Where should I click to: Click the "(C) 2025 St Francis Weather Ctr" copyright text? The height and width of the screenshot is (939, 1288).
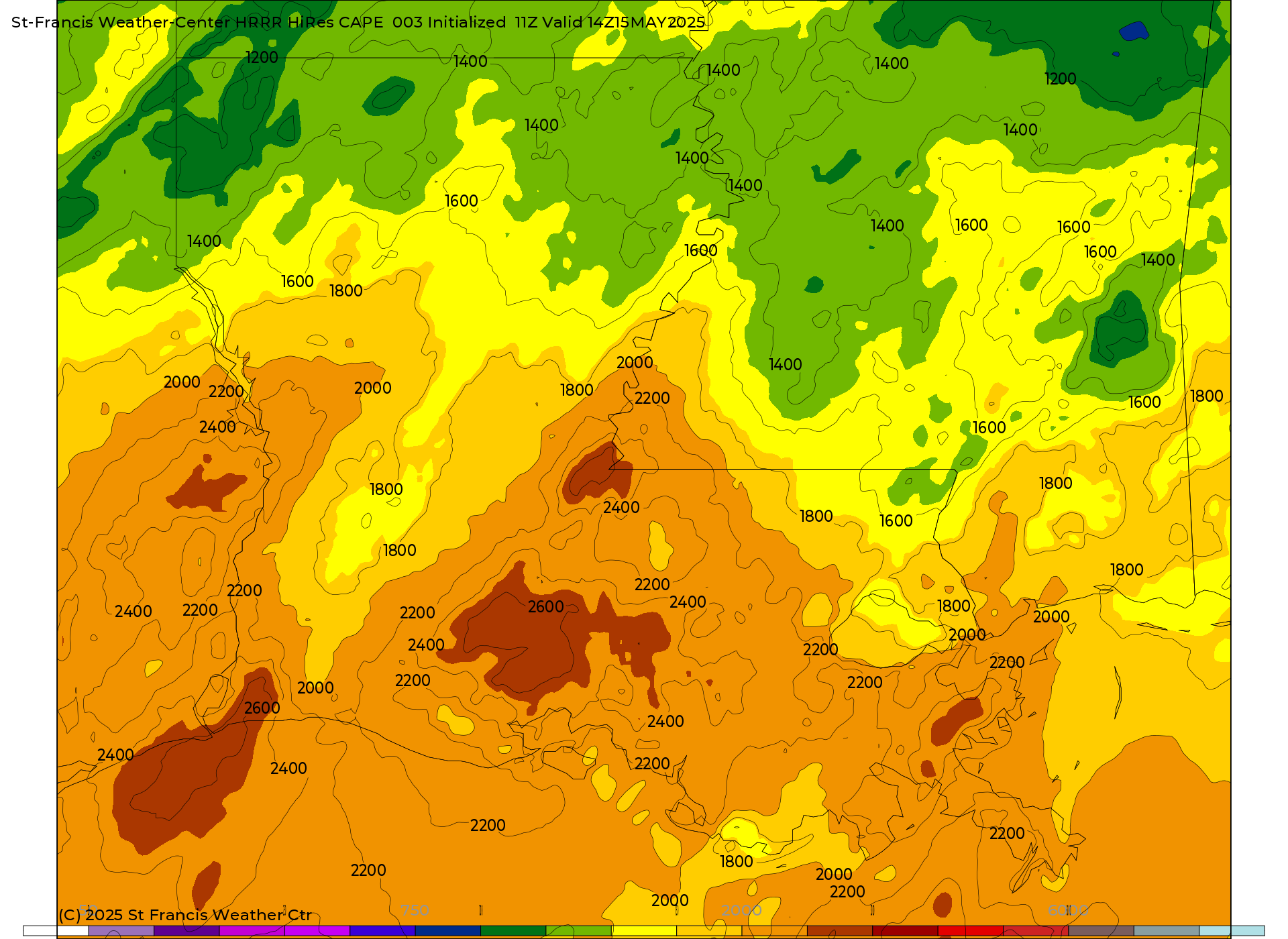click(x=185, y=915)
